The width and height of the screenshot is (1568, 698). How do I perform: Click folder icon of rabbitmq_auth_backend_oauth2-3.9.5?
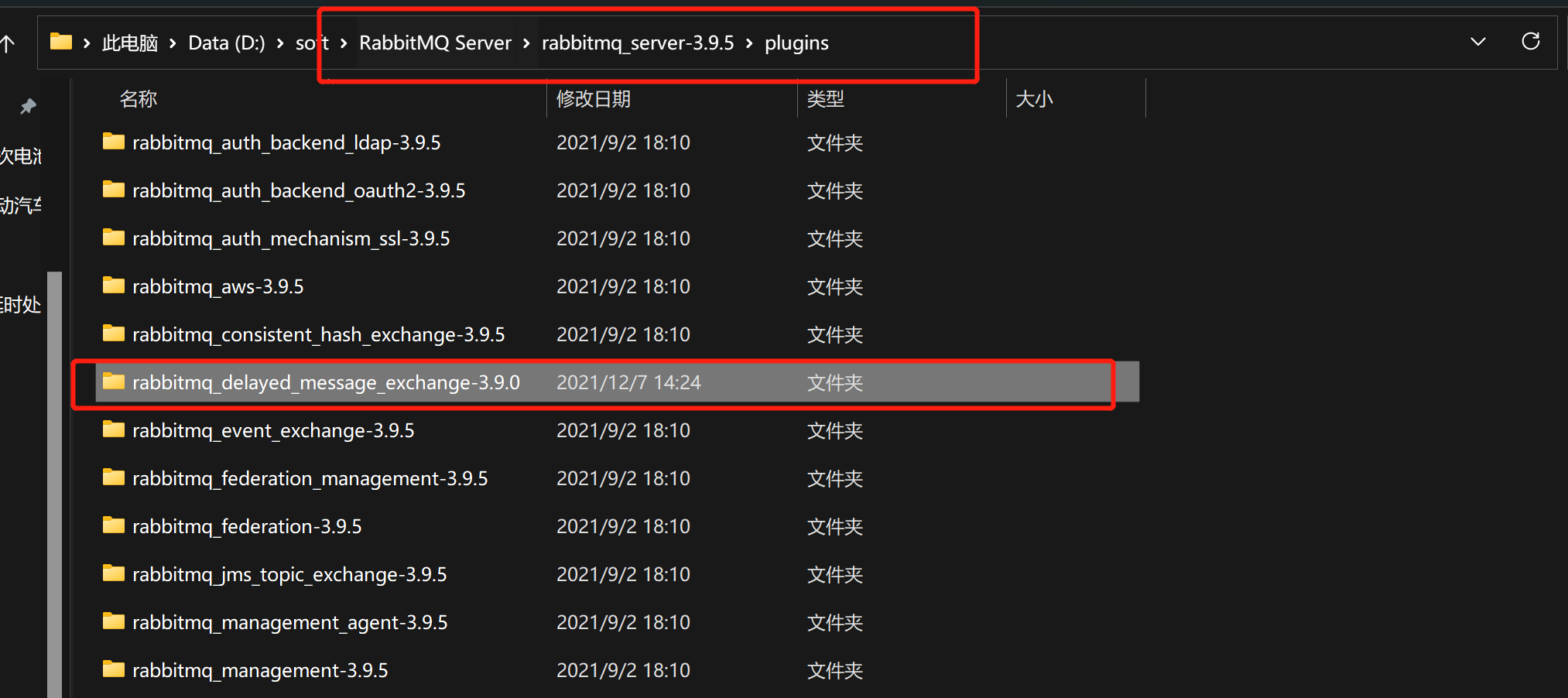tap(114, 190)
